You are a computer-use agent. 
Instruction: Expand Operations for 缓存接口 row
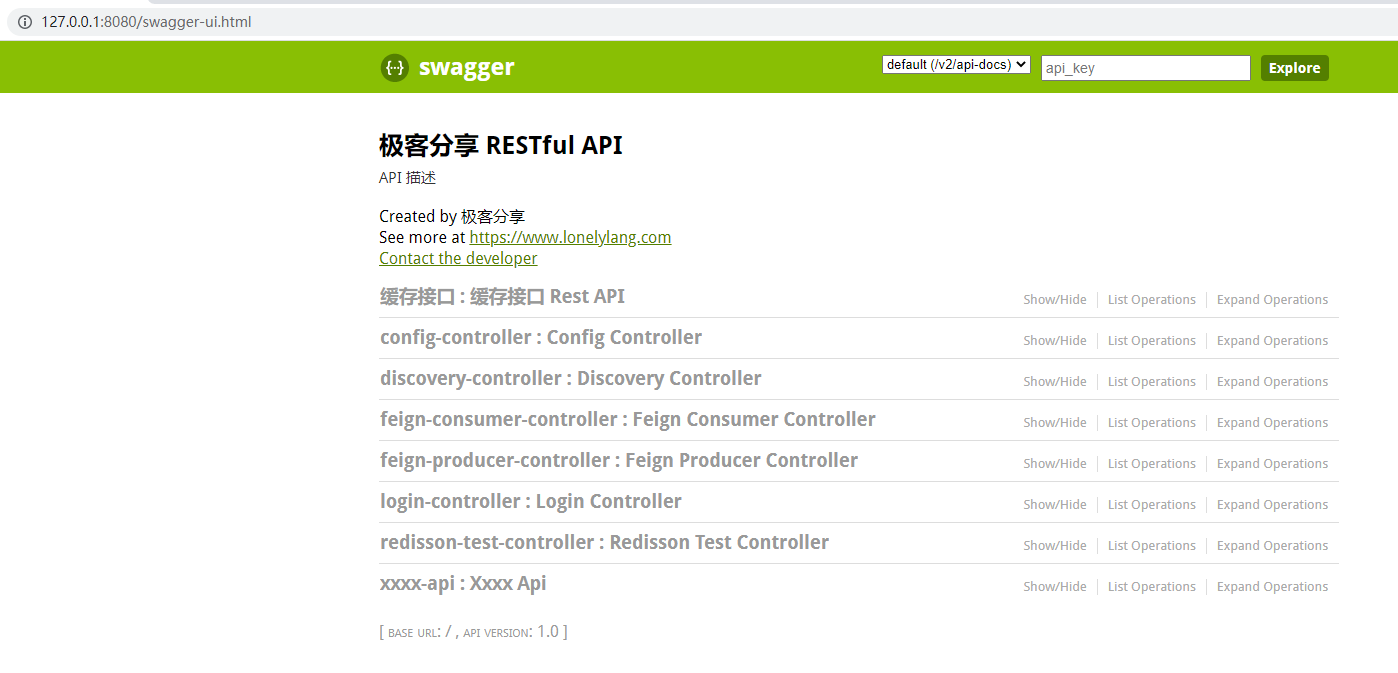[x=1273, y=300]
